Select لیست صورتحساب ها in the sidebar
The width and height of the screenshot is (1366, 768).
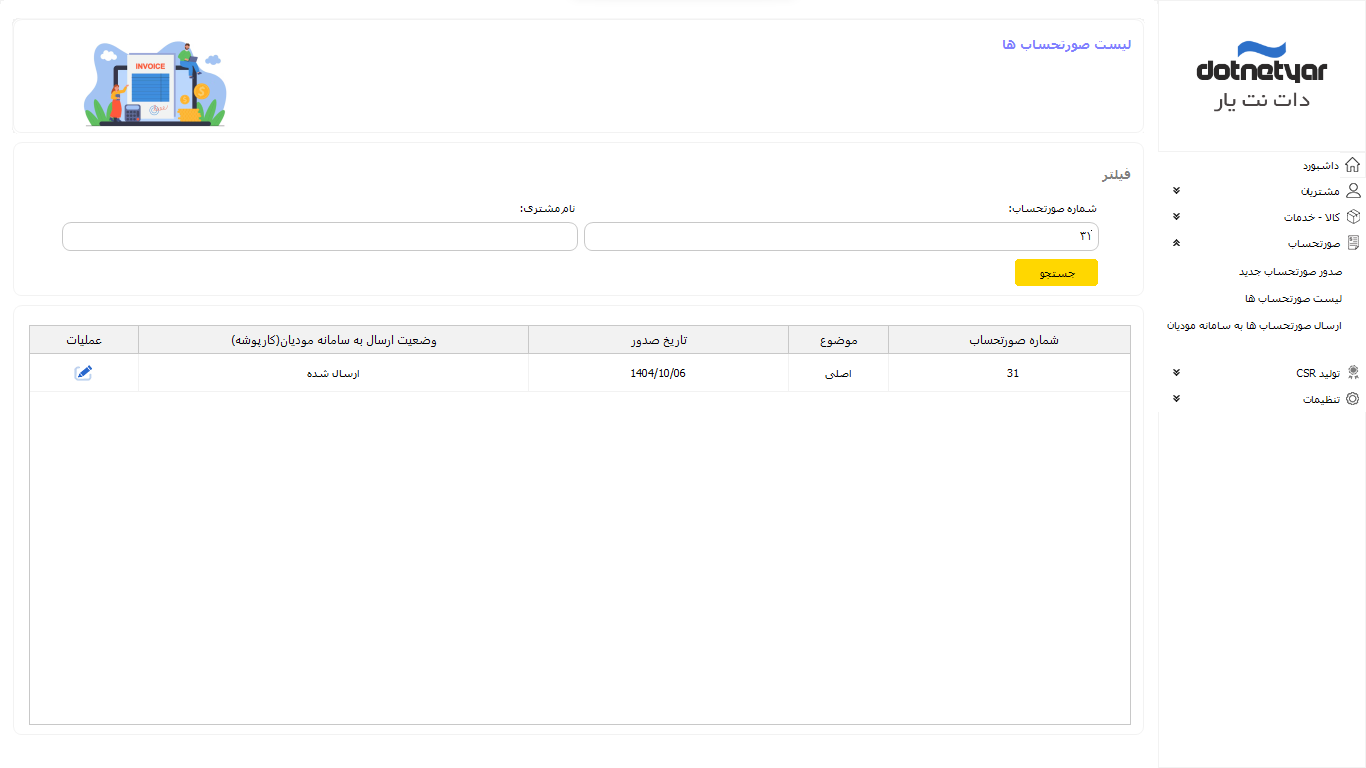pos(1293,299)
